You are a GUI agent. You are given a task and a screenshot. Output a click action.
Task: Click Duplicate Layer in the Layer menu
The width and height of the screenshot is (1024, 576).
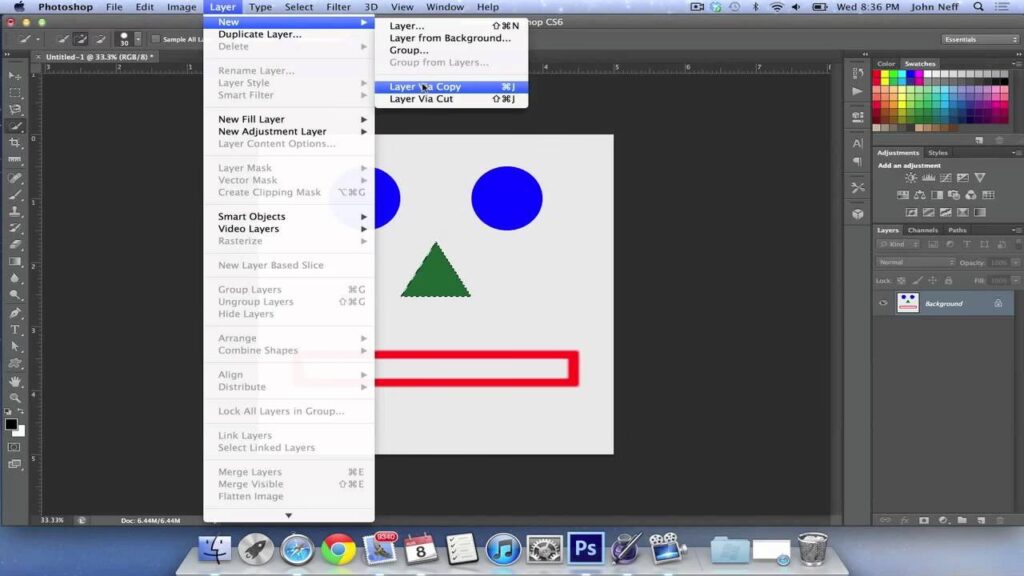(259, 34)
